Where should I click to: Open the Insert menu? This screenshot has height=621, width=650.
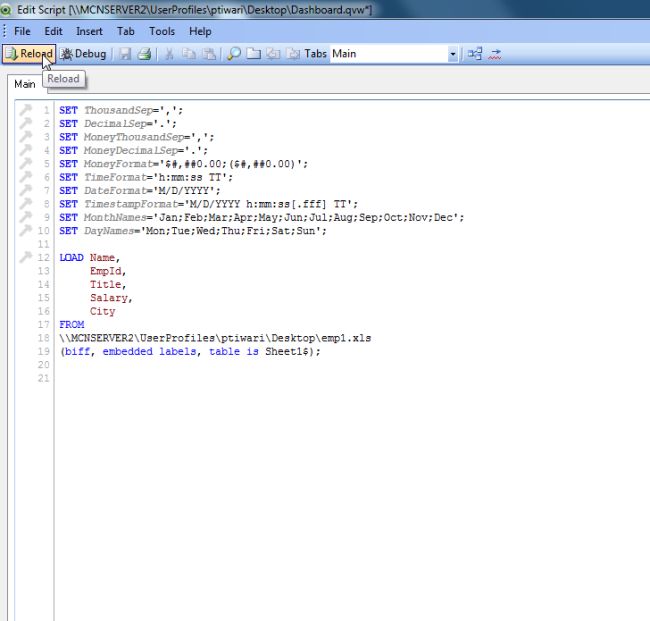pyautogui.click(x=89, y=32)
